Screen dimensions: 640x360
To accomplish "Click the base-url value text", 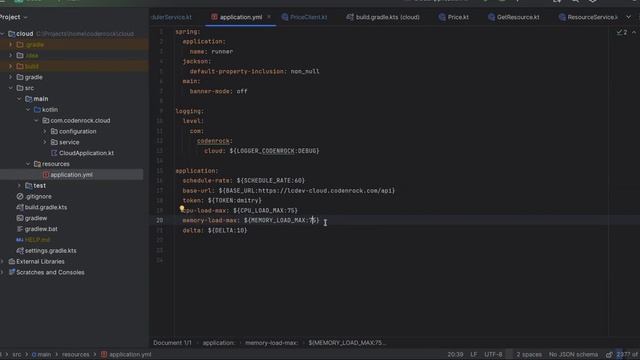I will (x=307, y=191).
